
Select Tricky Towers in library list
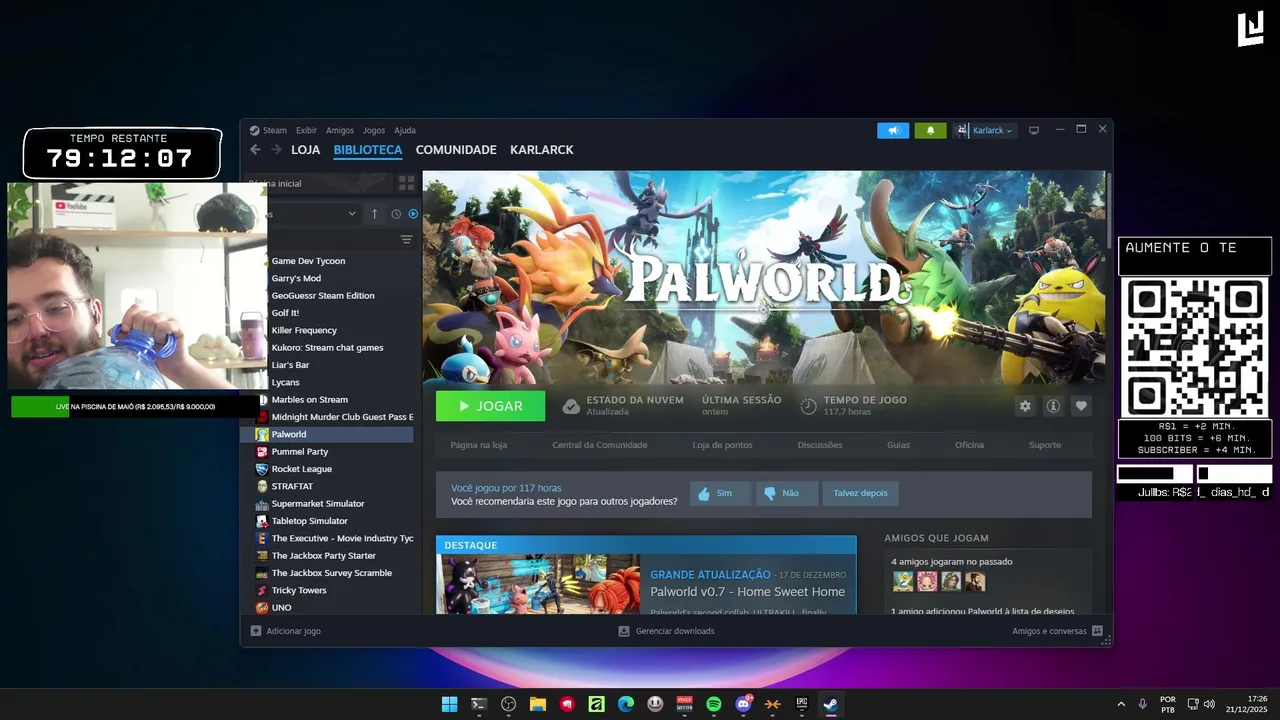299,590
